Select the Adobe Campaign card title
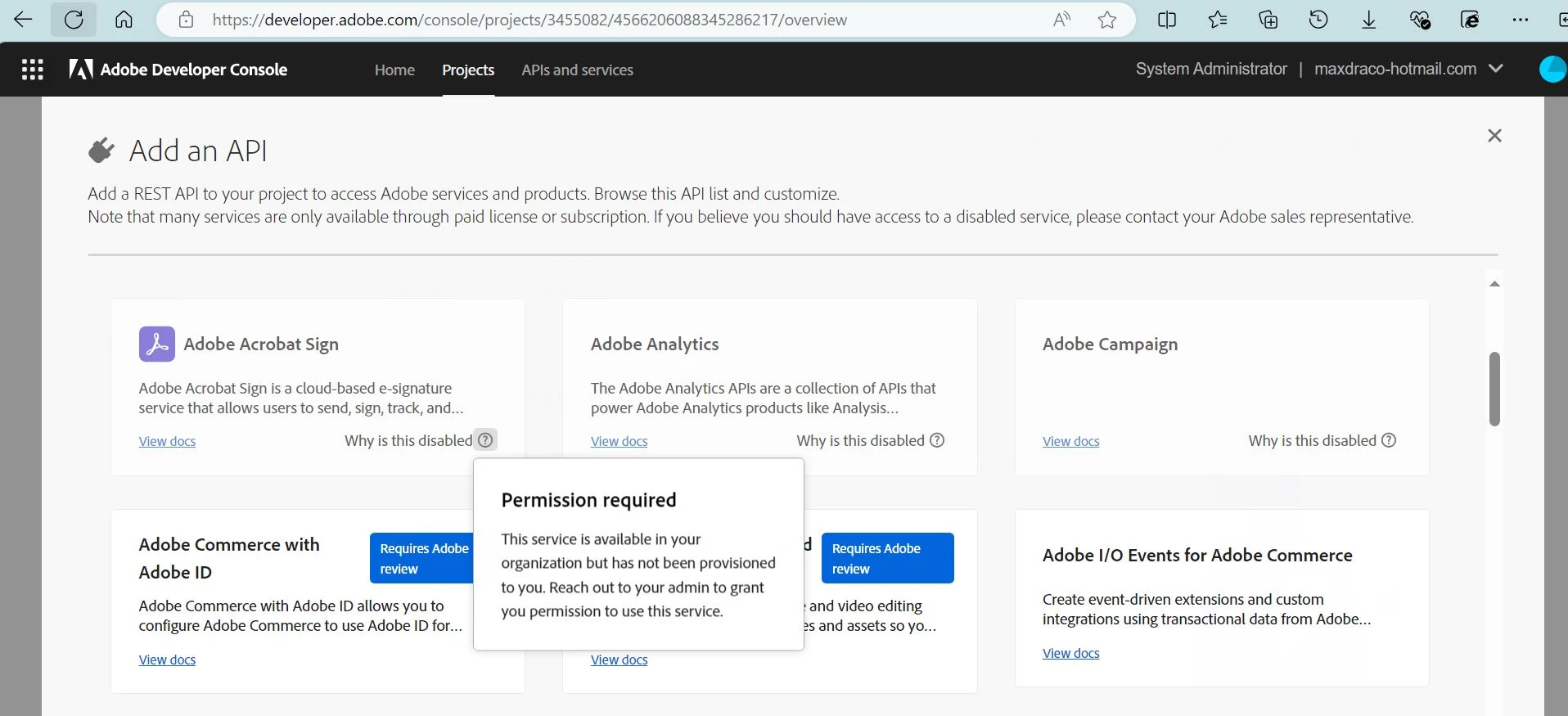The height and width of the screenshot is (716, 1568). [1110, 344]
